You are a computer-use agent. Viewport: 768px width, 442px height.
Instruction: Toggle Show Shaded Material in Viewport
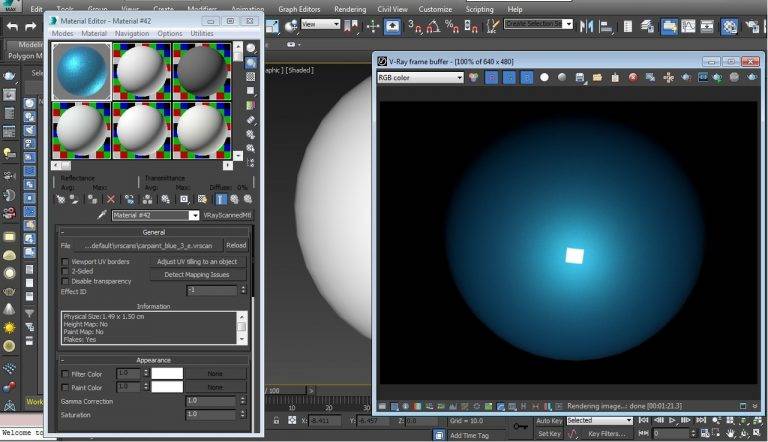pyautogui.click(x=202, y=199)
